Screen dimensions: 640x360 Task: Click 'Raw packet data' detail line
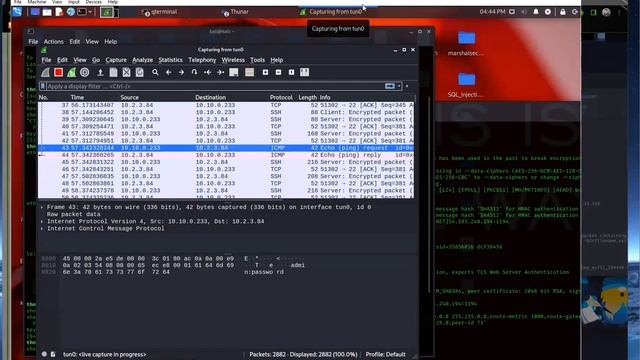click(x=73, y=214)
